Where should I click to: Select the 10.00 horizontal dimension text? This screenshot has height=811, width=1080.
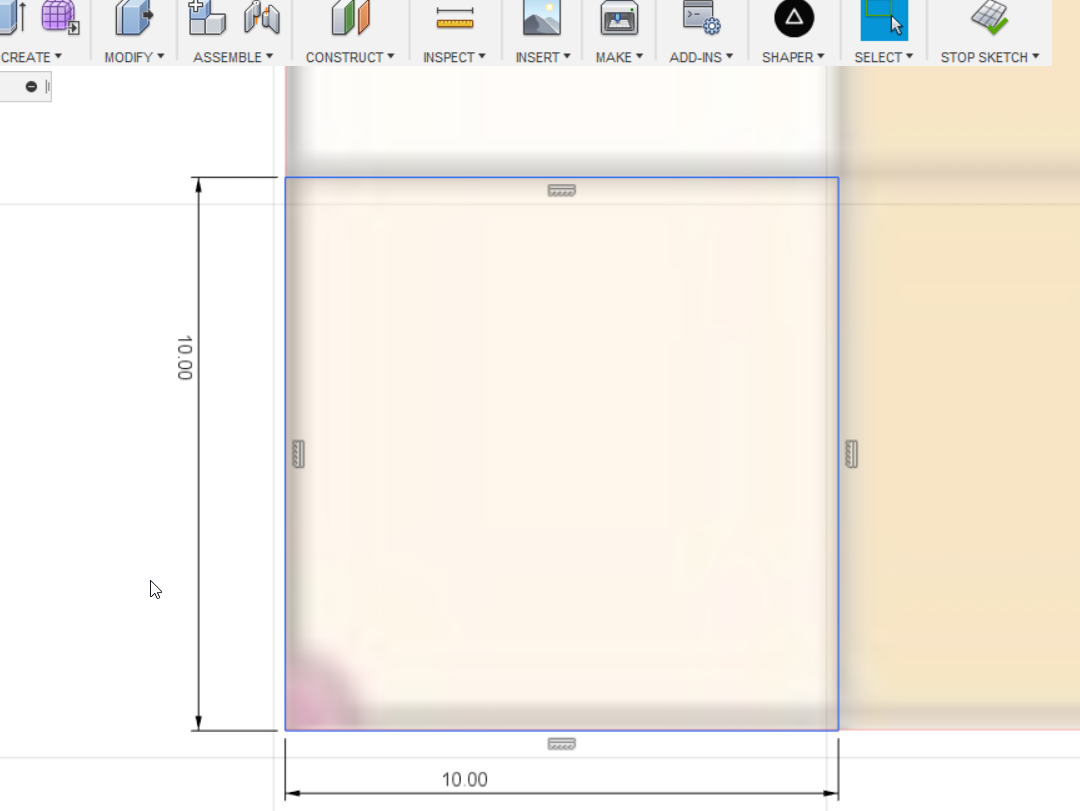[x=464, y=780]
